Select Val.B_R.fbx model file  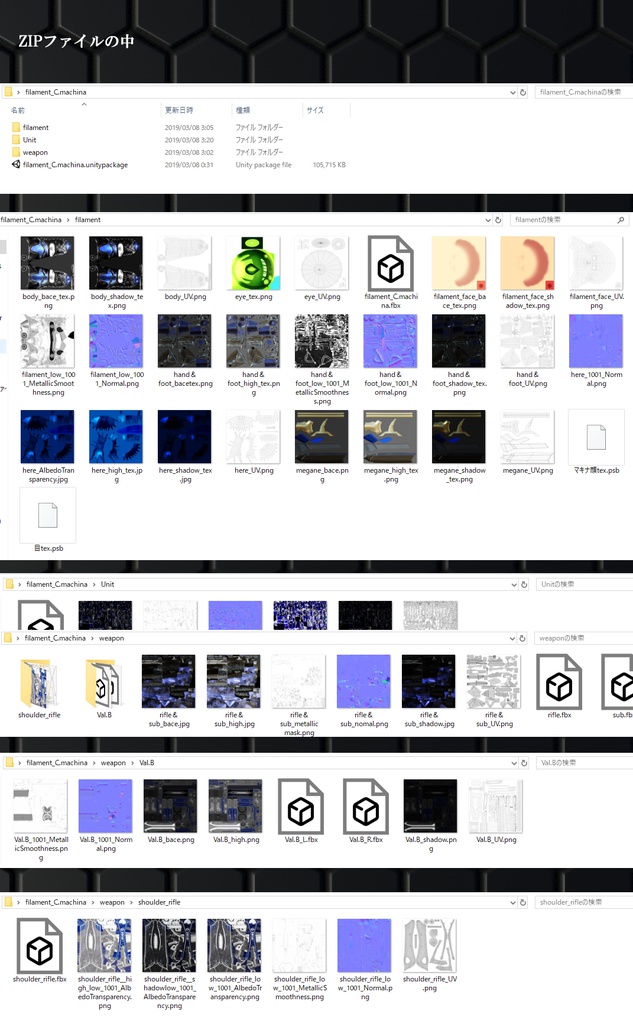(x=366, y=812)
